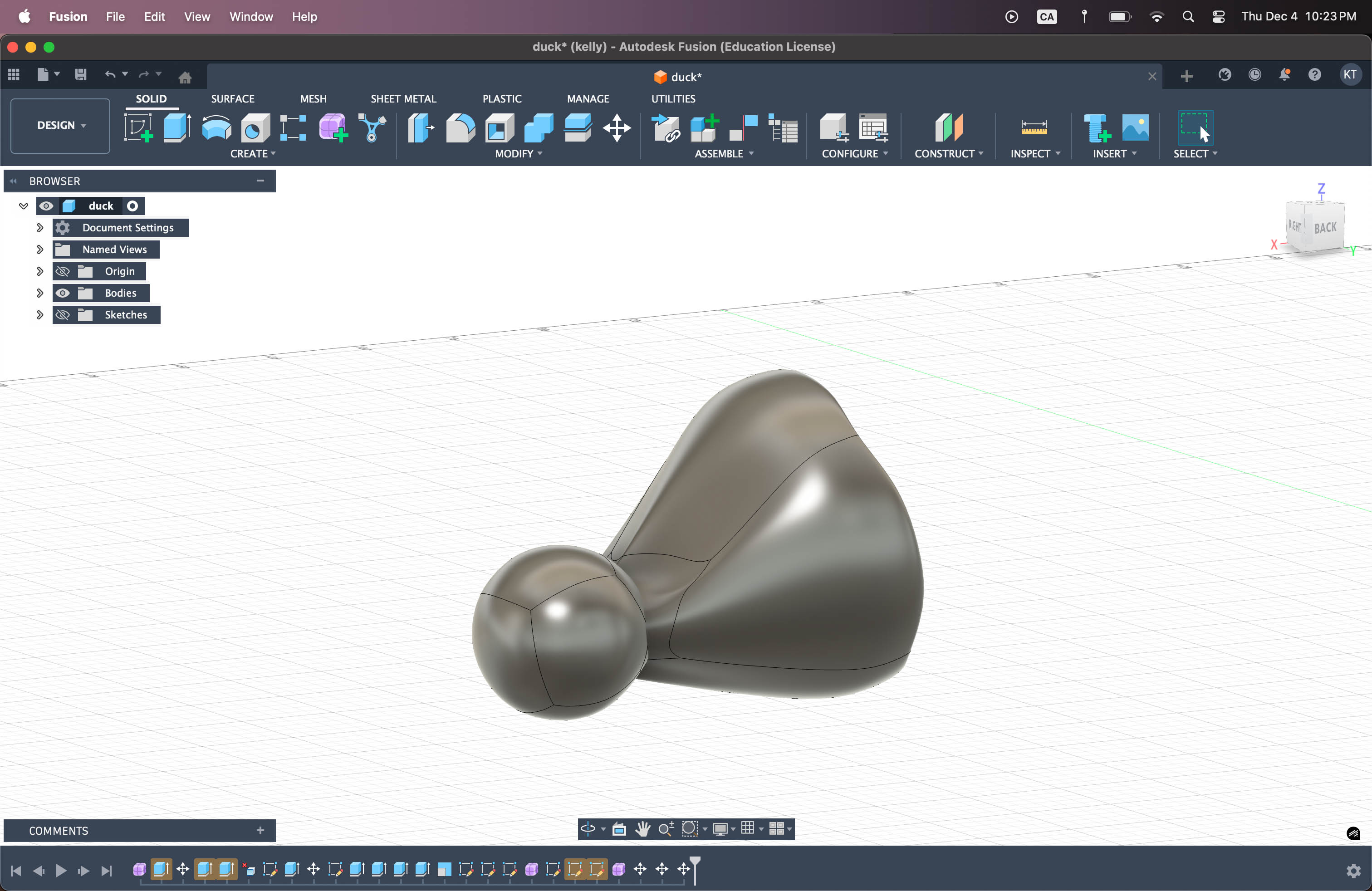This screenshot has width=1372, height=891.
Task: Click the Extrude tool icon
Action: (177, 127)
